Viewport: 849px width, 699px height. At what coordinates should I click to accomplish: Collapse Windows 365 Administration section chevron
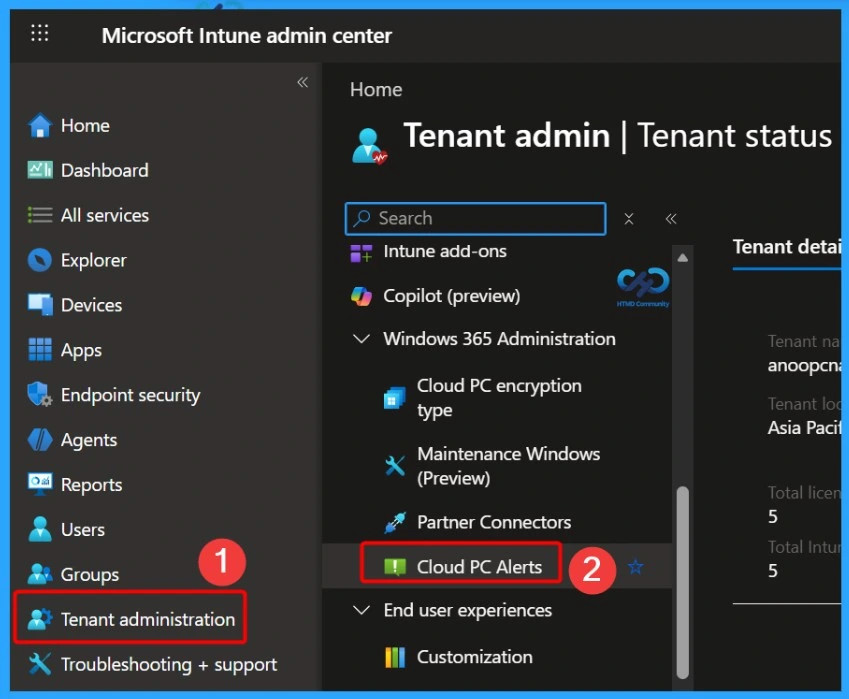pos(361,339)
